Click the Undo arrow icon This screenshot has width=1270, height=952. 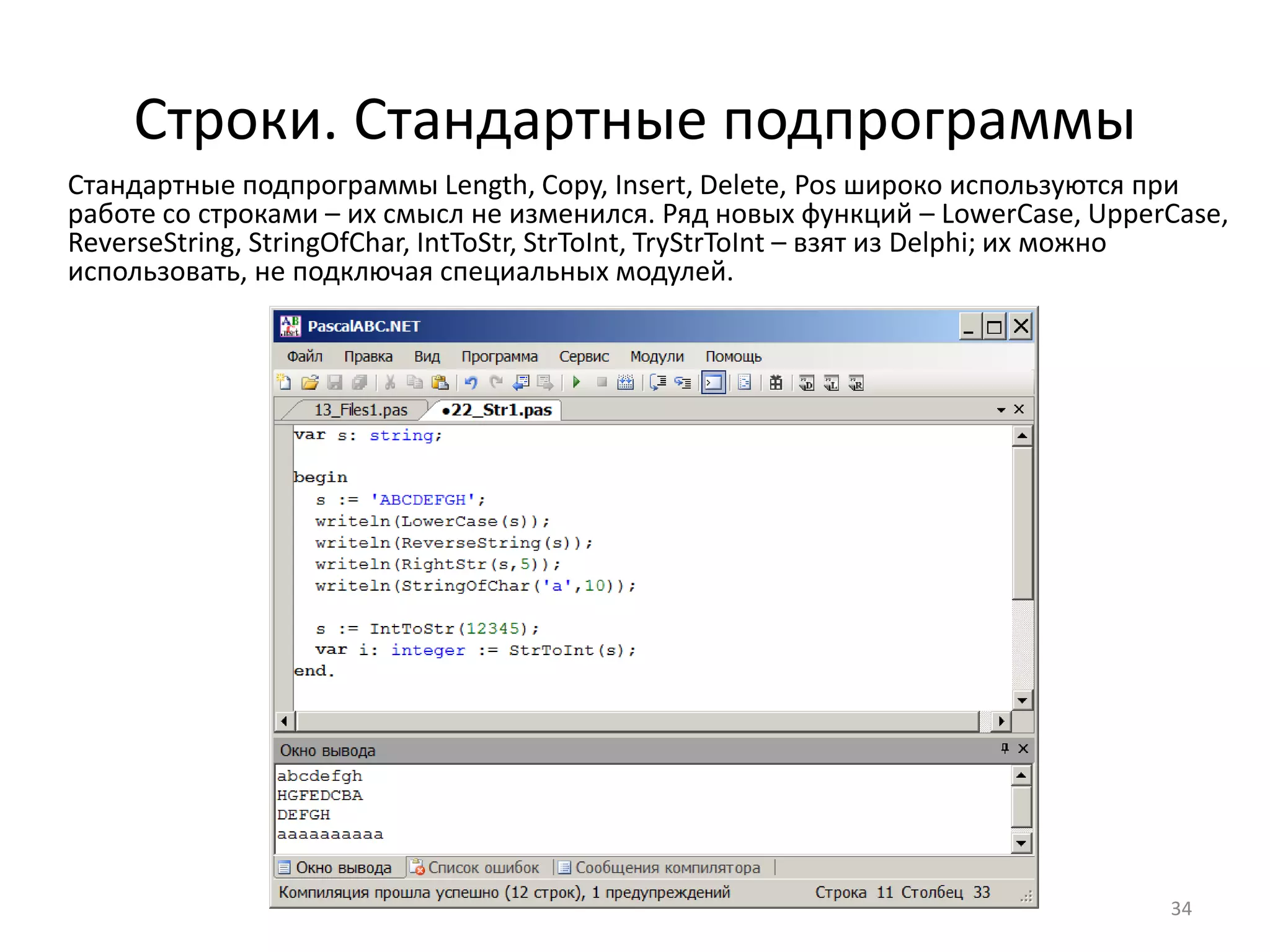(471, 382)
